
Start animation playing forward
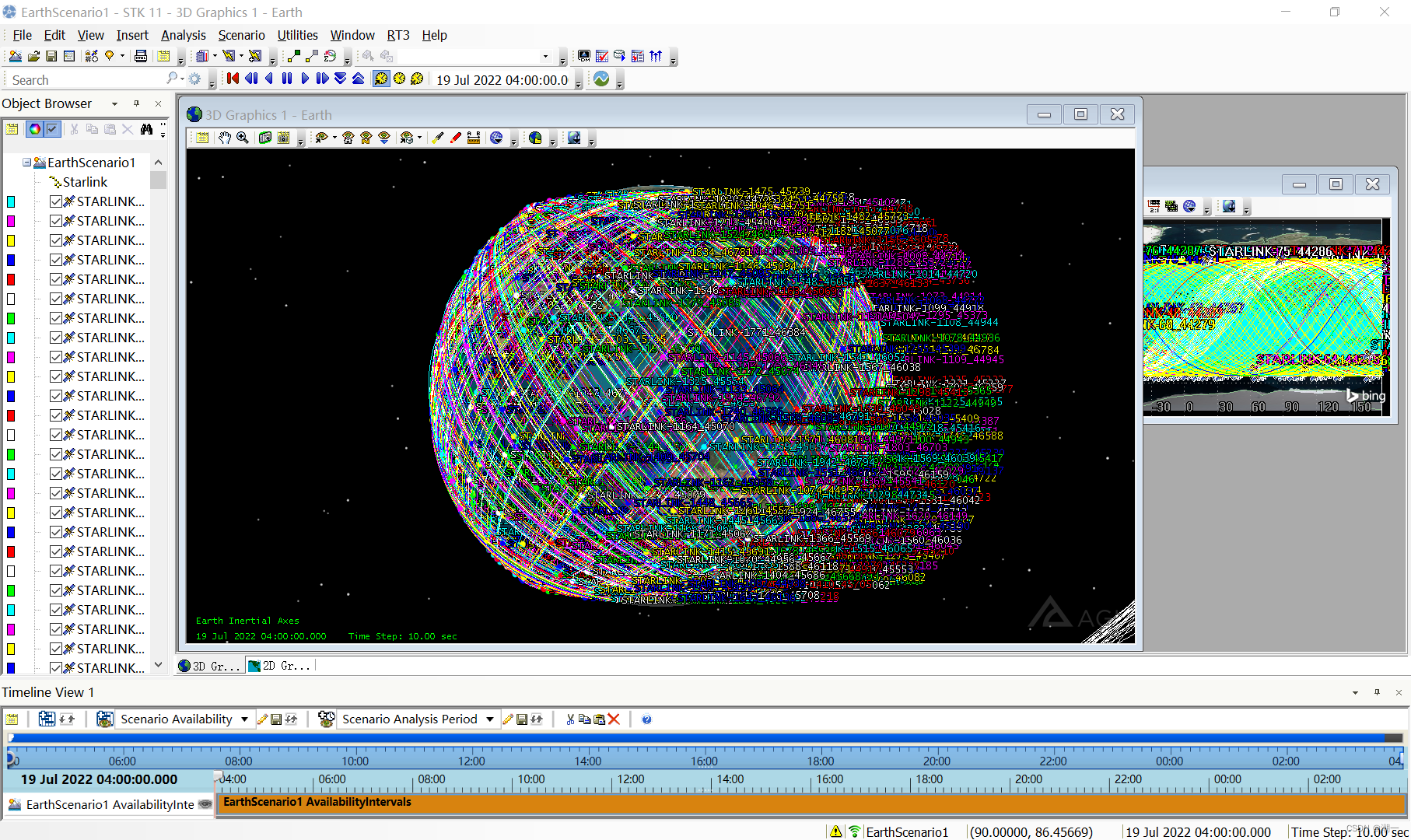pyautogui.click(x=305, y=79)
